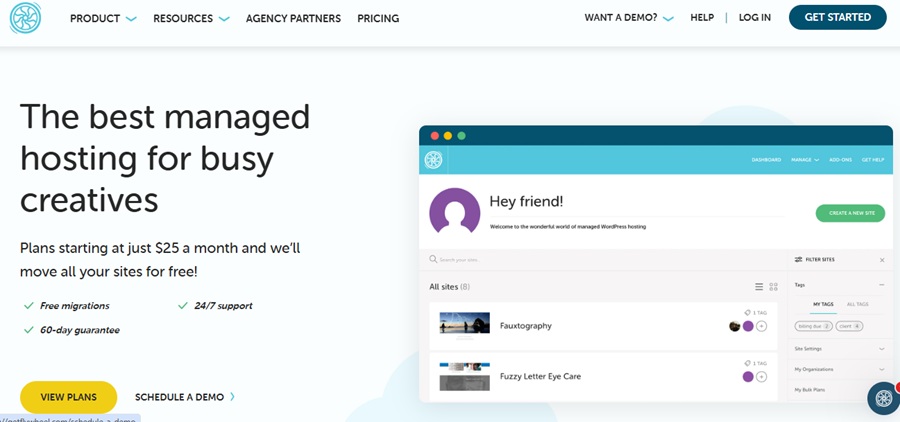
Task: Switch to list view of sites
Action: point(759,287)
